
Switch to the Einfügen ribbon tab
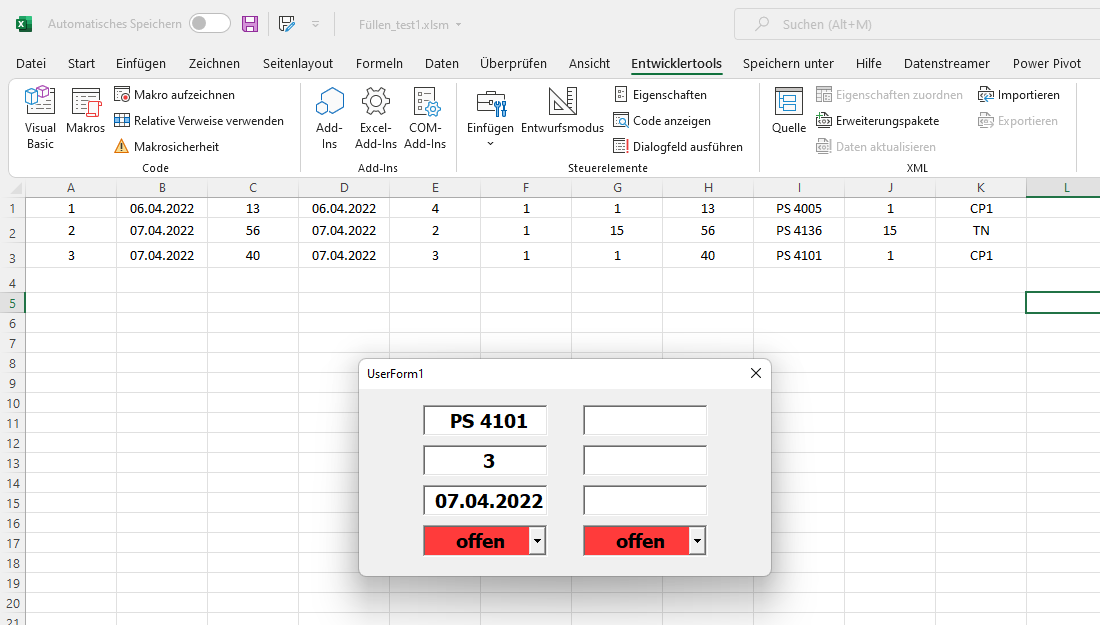[x=141, y=63]
